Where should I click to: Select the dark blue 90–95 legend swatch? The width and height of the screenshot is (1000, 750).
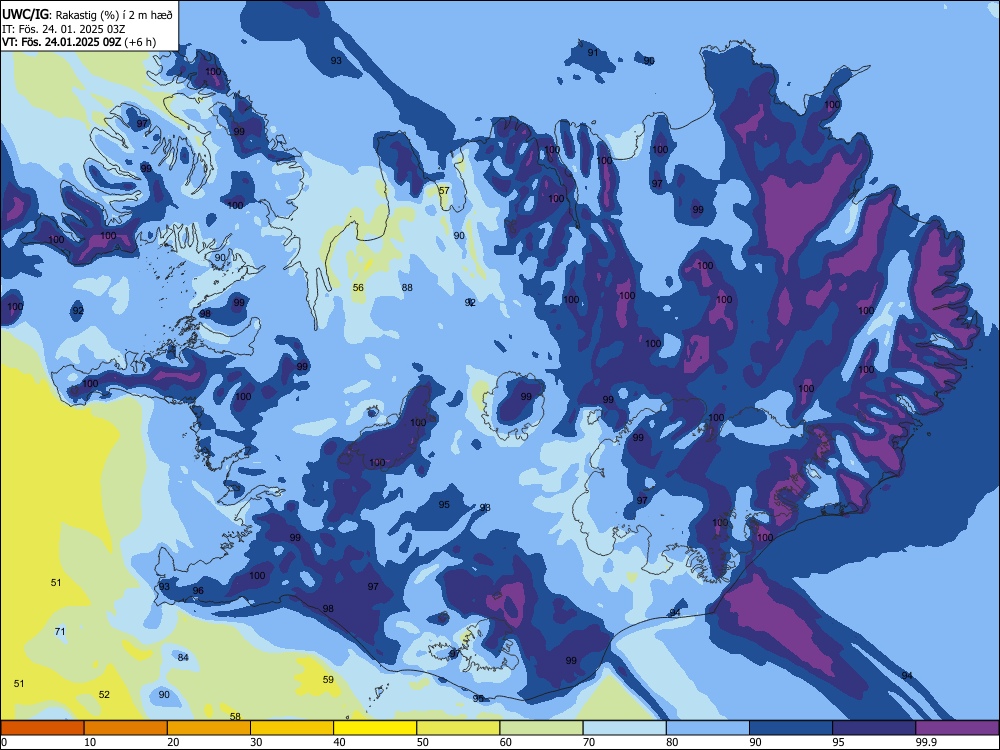coord(791,728)
